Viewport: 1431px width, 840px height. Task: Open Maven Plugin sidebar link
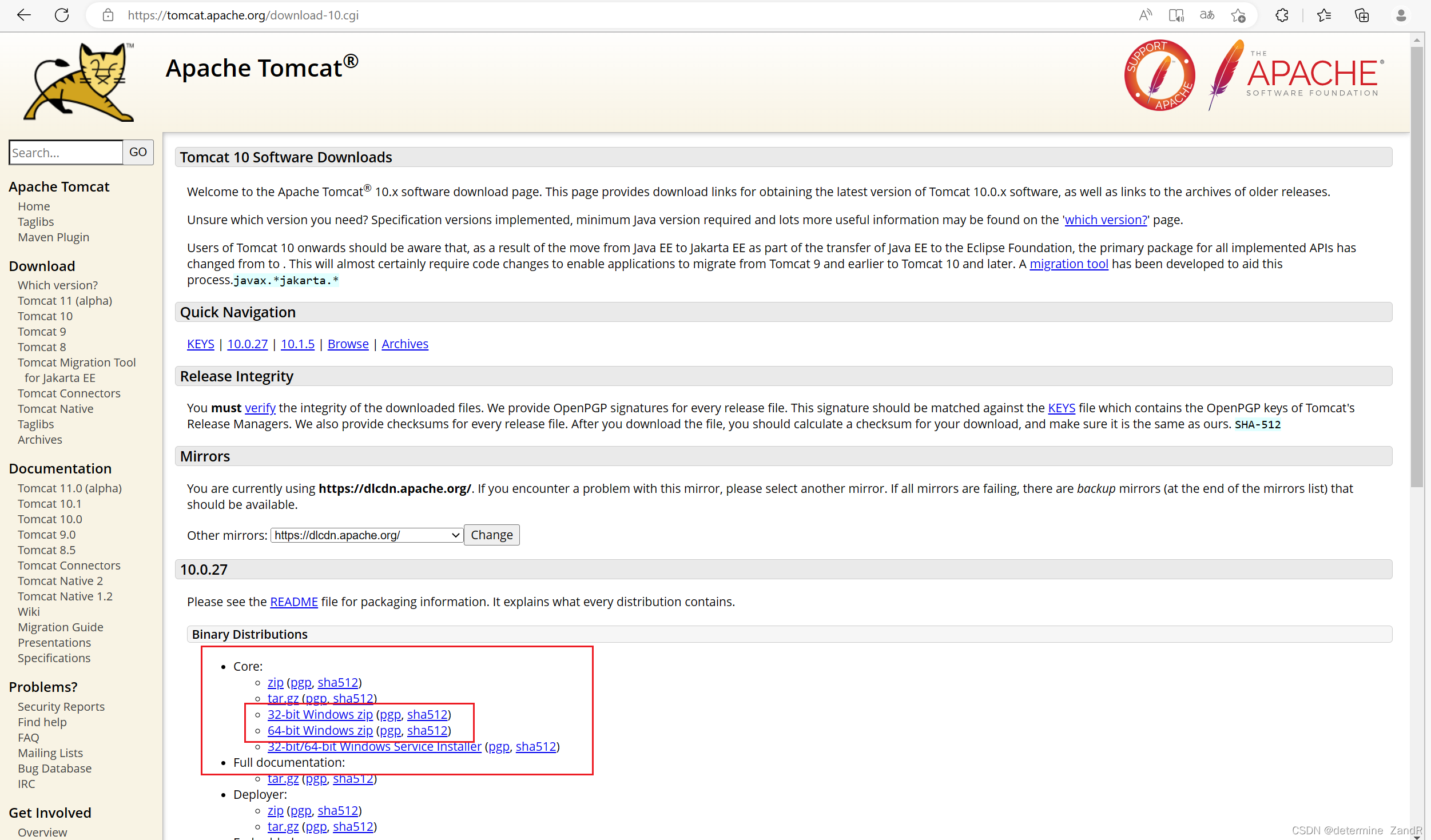(x=53, y=237)
